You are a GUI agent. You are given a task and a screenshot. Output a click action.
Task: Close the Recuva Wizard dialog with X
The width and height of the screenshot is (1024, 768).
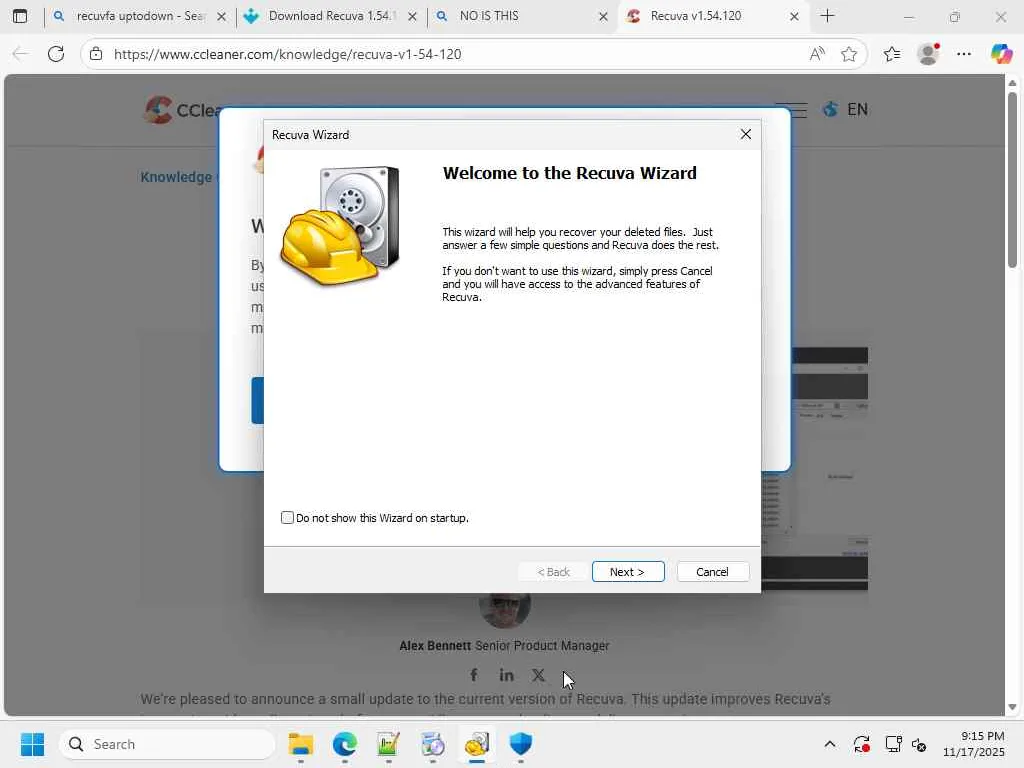coord(745,134)
